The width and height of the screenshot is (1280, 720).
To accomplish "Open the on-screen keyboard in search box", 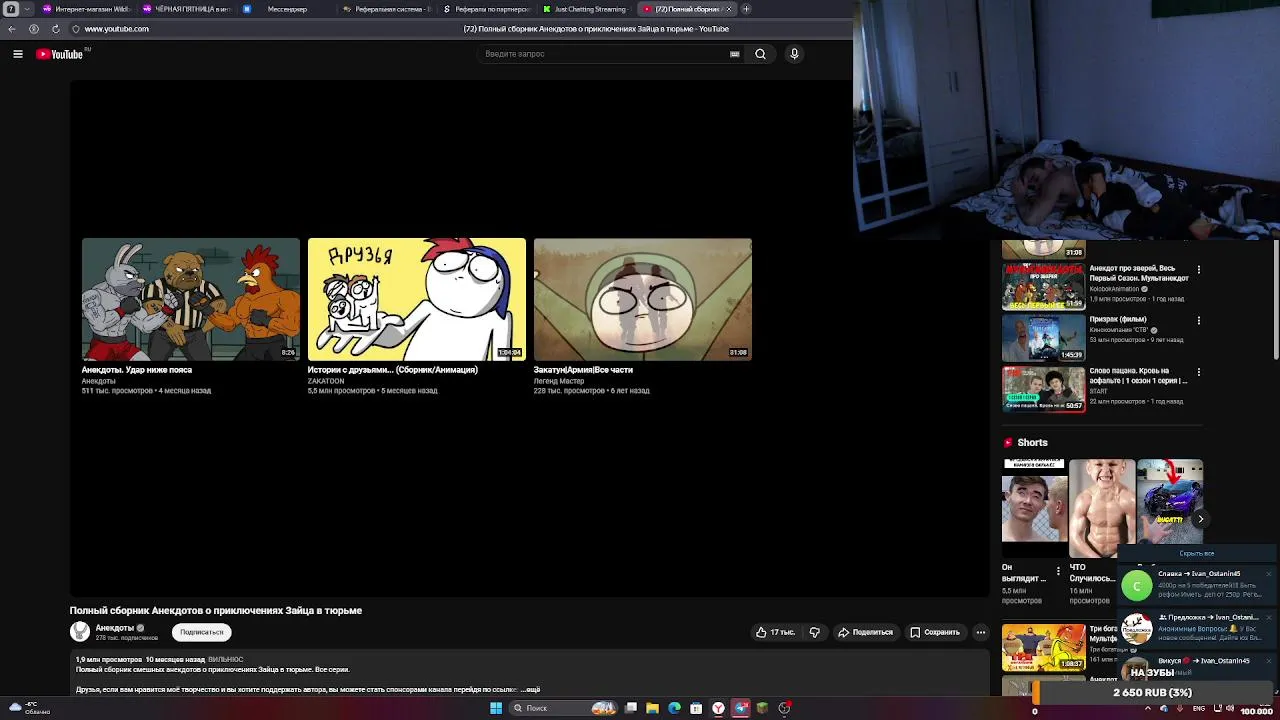I will click(x=735, y=54).
